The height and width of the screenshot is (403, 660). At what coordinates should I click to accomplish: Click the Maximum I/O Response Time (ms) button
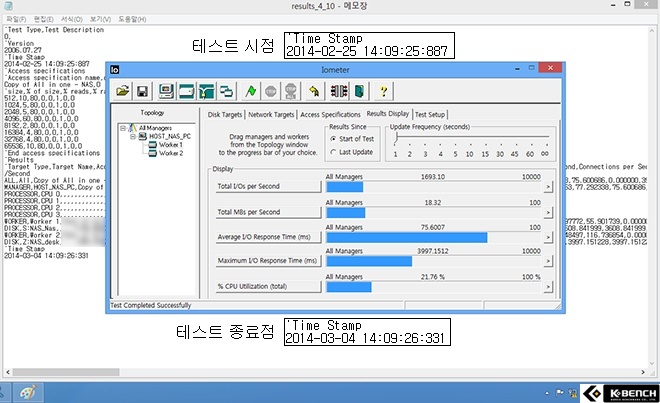(268, 261)
